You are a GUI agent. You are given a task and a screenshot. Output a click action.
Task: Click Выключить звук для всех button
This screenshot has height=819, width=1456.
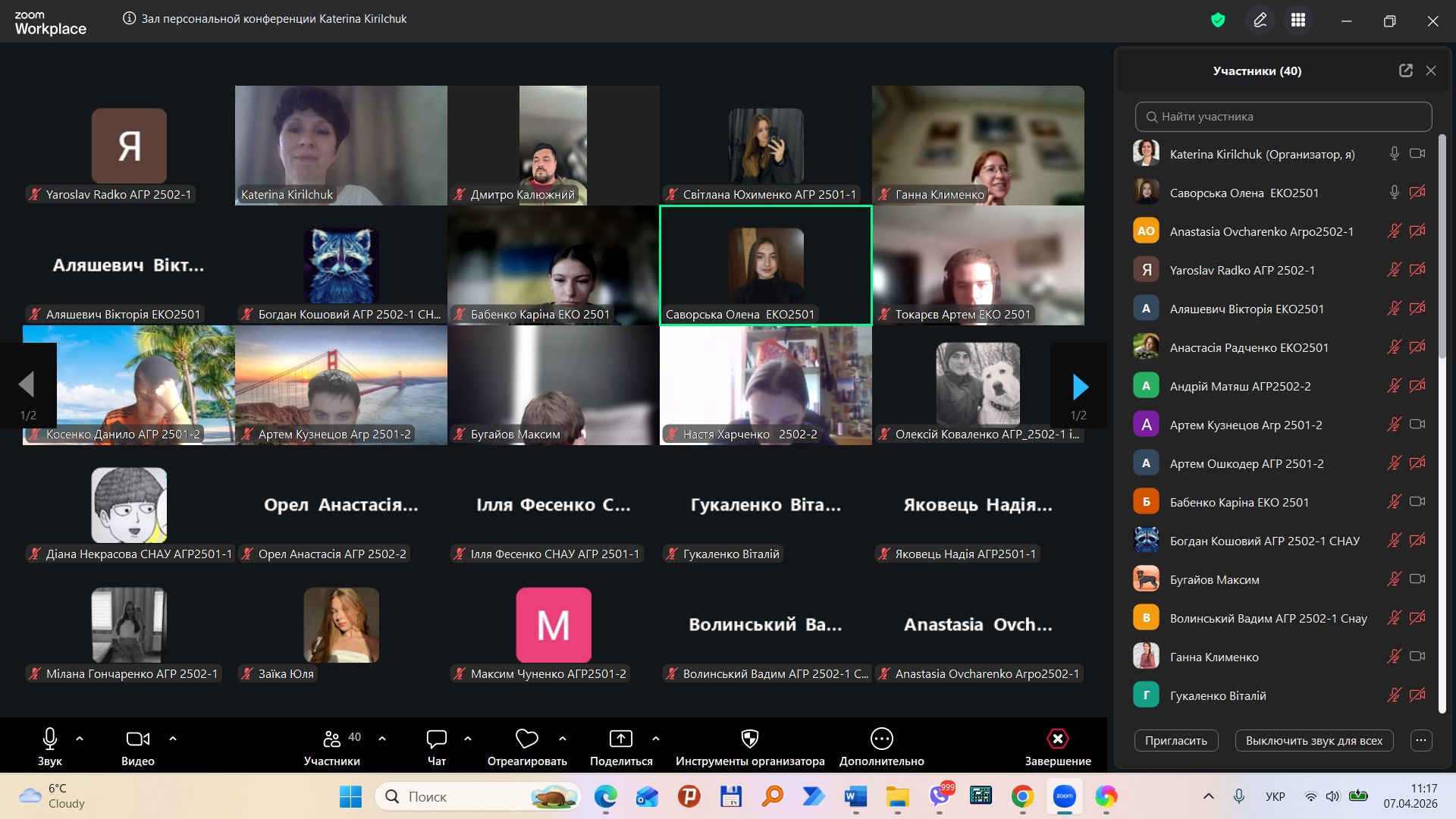(x=1313, y=741)
